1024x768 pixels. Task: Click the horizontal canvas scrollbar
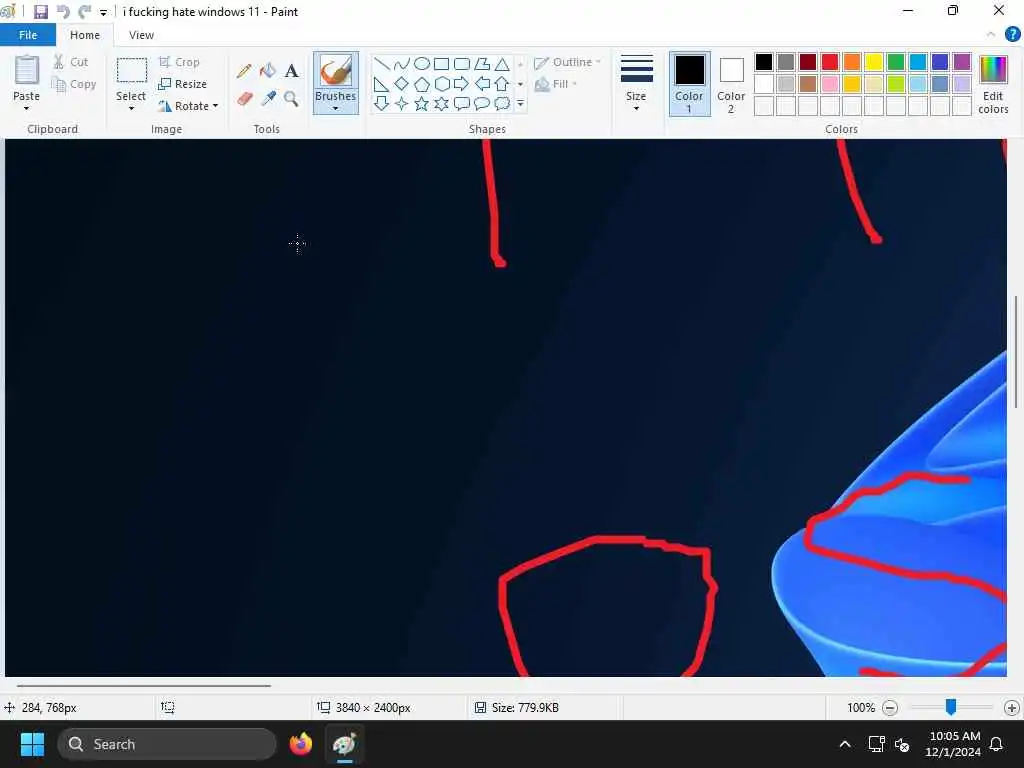point(144,686)
